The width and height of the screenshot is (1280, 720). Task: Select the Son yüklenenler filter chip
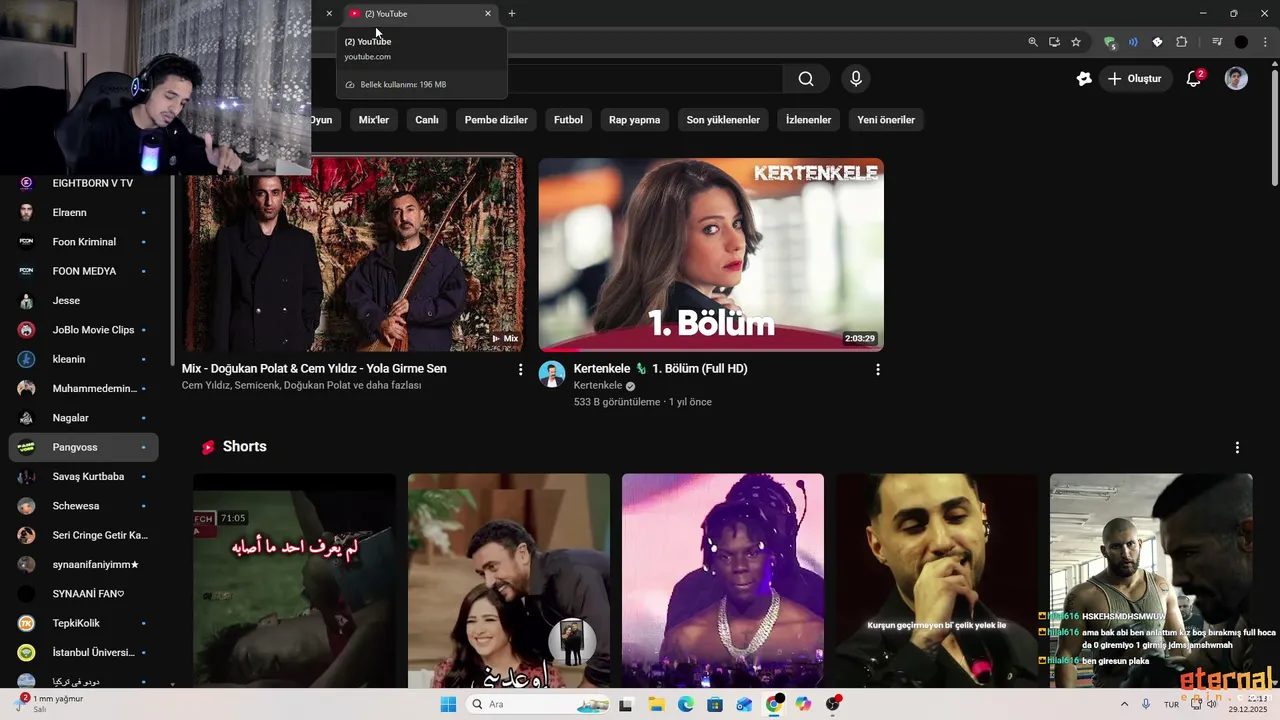723,120
